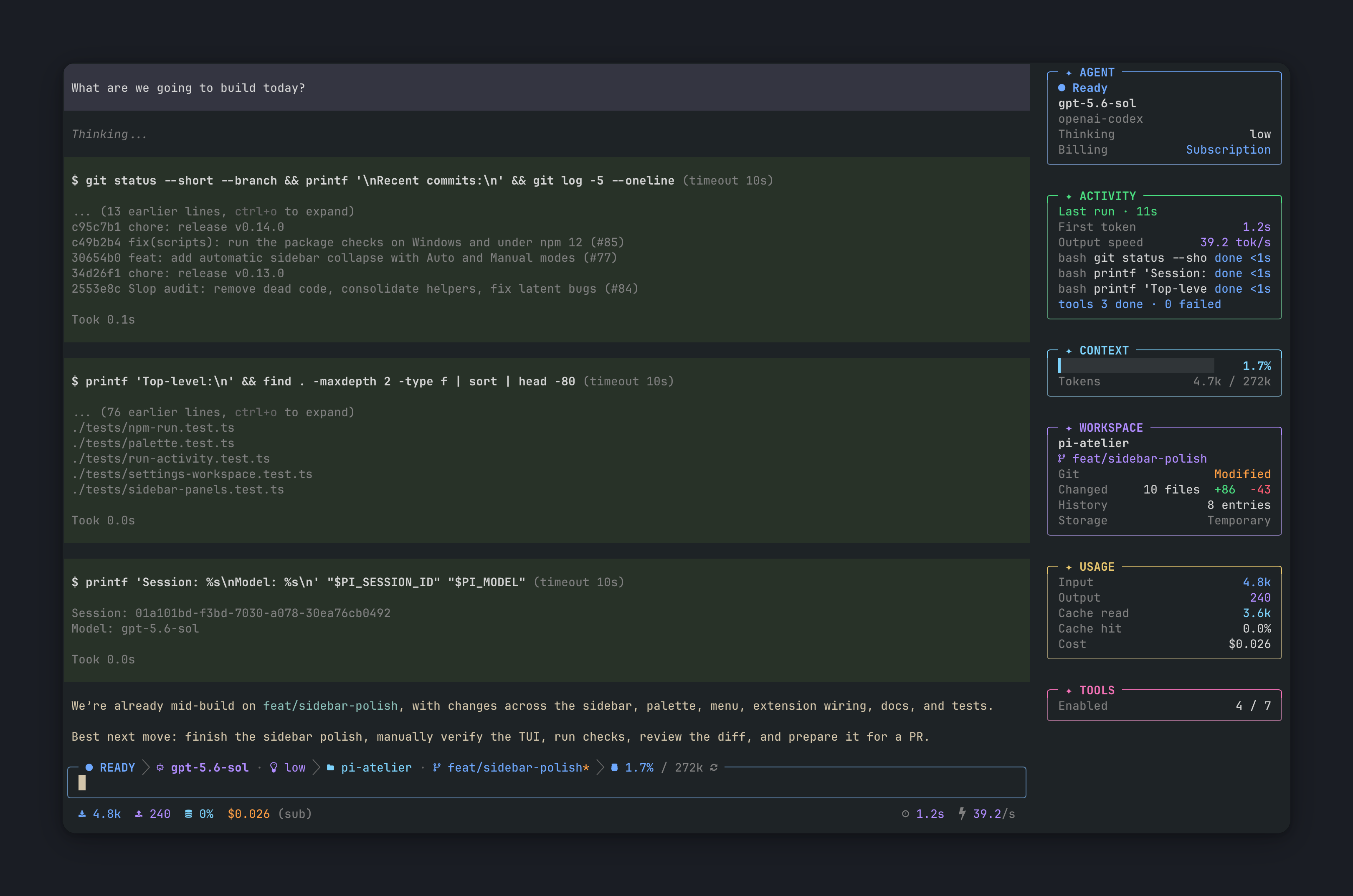Click the chip icon next to gpt-5.6-sol in prompt bar
Screen dimensions: 1353x896
tap(160, 767)
